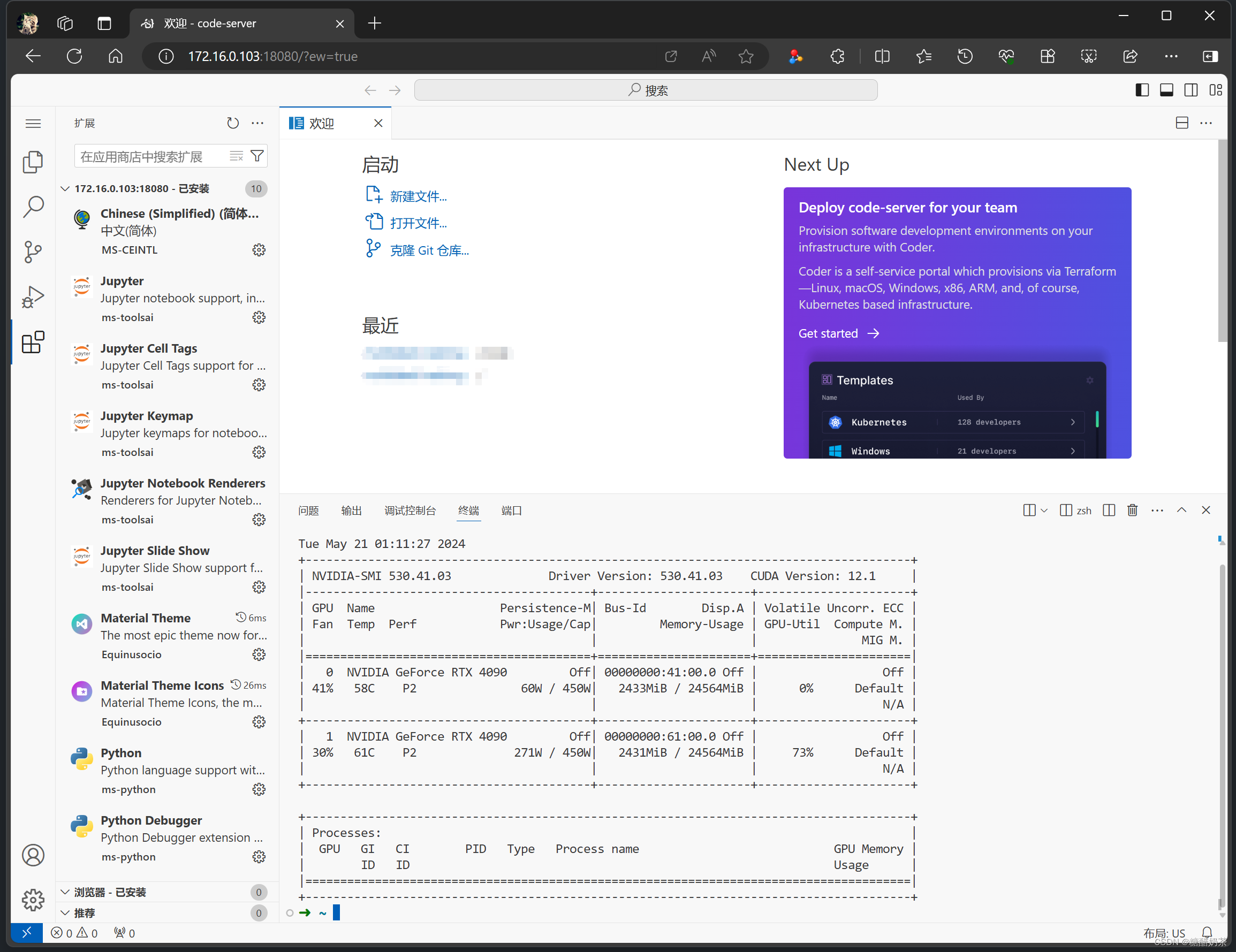Open gear for Chinese (Simplified) extension
This screenshot has height=952, width=1236.
[259, 250]
